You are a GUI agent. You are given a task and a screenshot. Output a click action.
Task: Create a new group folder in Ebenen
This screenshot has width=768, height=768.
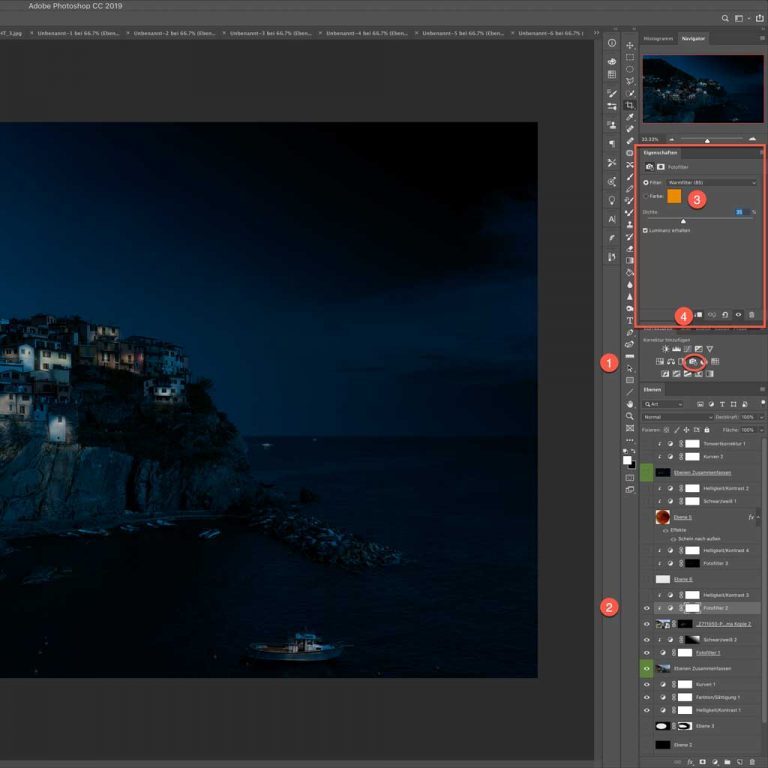click(x=727, y=762)
